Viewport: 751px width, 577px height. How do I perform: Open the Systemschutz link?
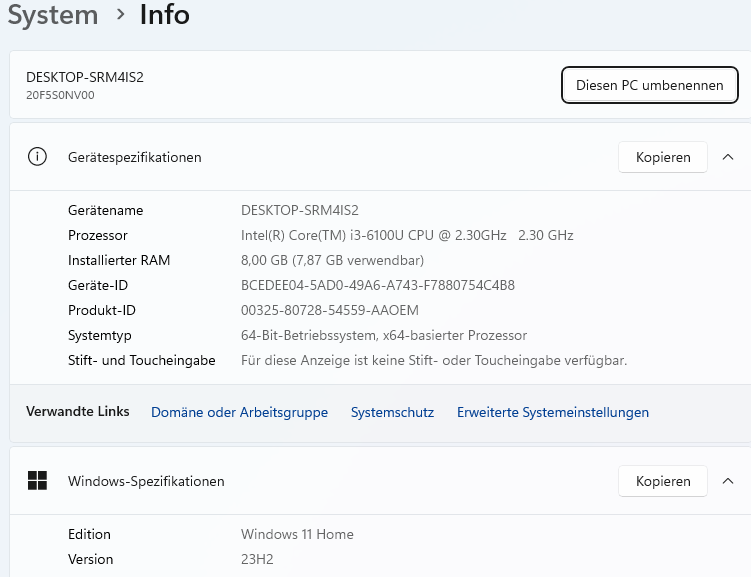click(392, 412)
